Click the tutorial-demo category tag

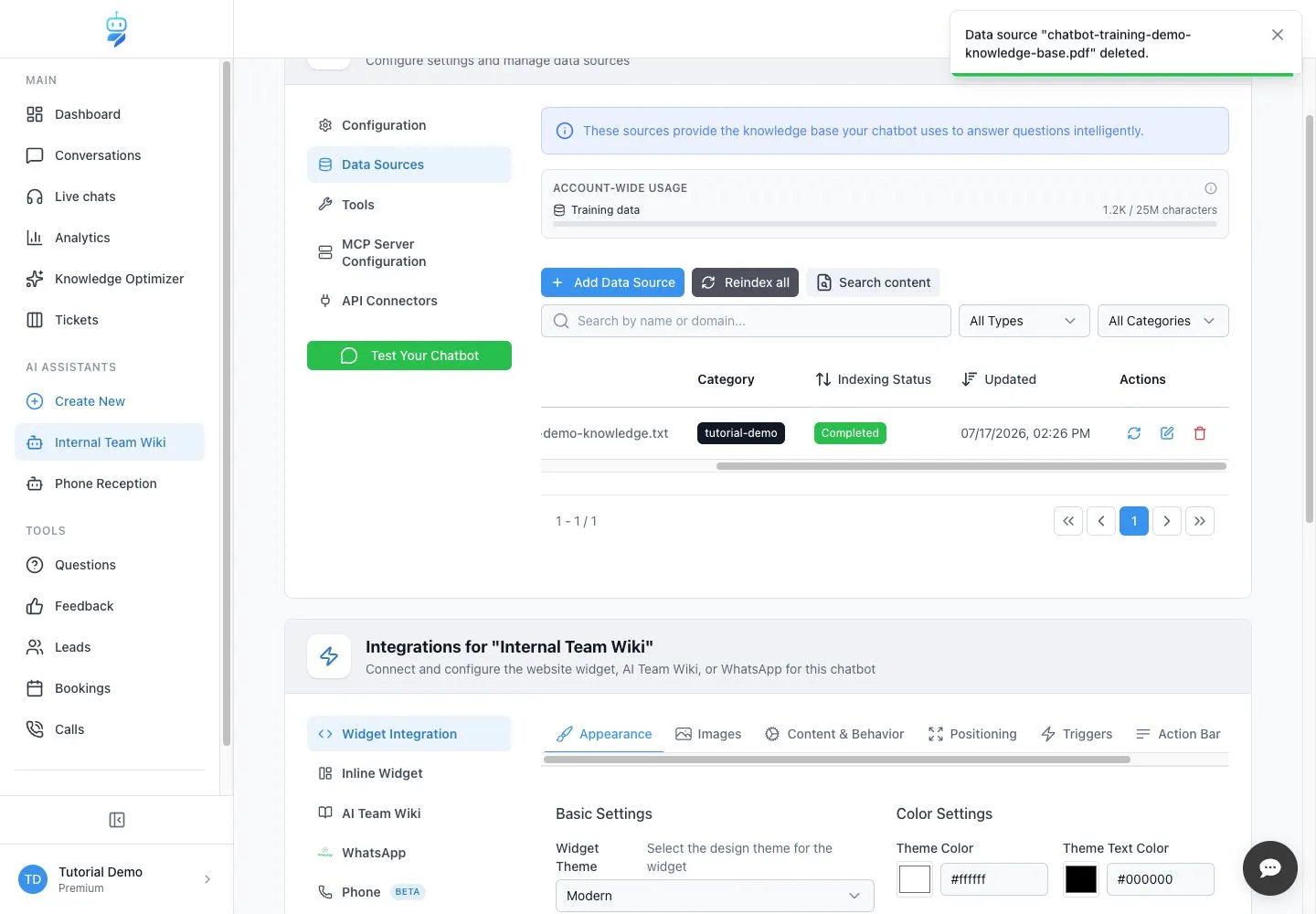741,433
